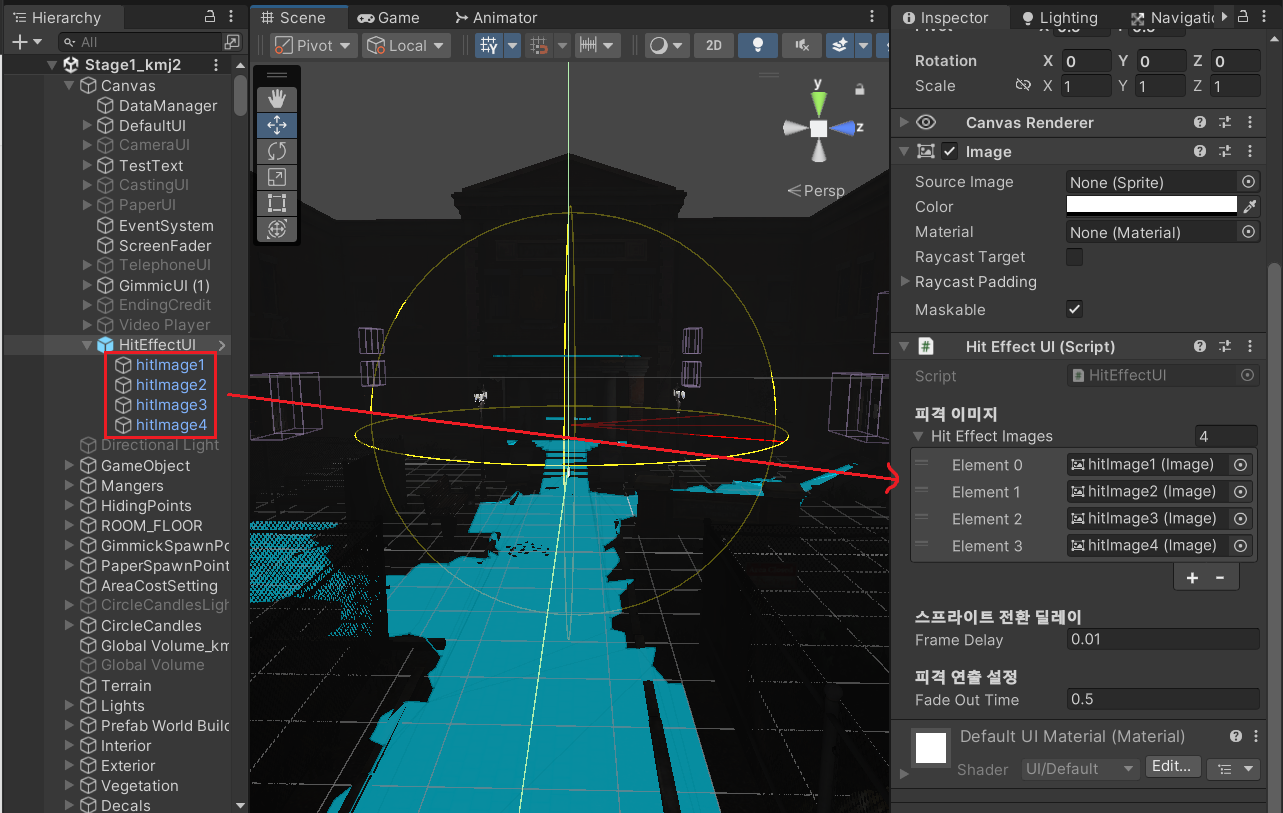The image size is (1283, 813).
Task: Expand the Raycast Padding foldout
Action: coord(905,282)
